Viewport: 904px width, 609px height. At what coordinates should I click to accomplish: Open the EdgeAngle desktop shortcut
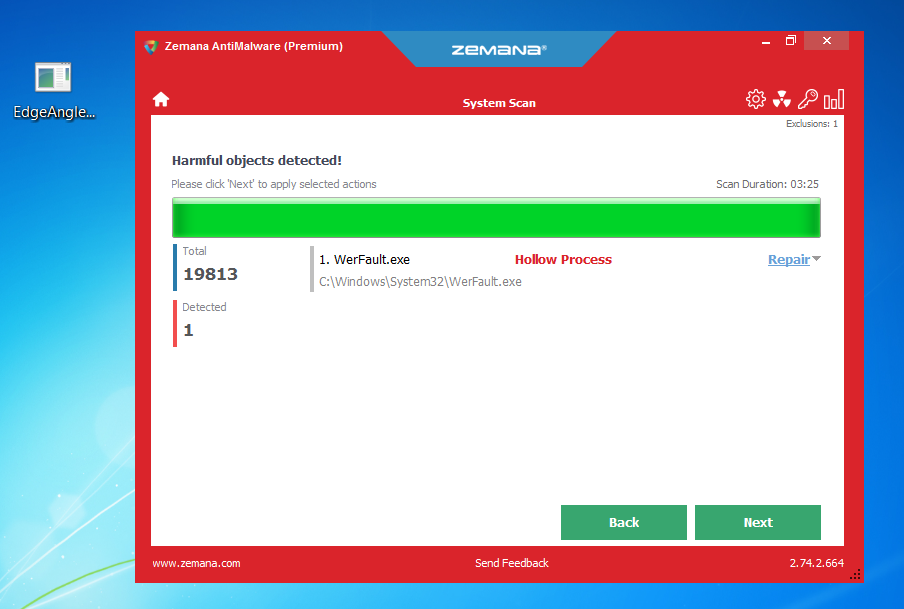pos(54,91)
